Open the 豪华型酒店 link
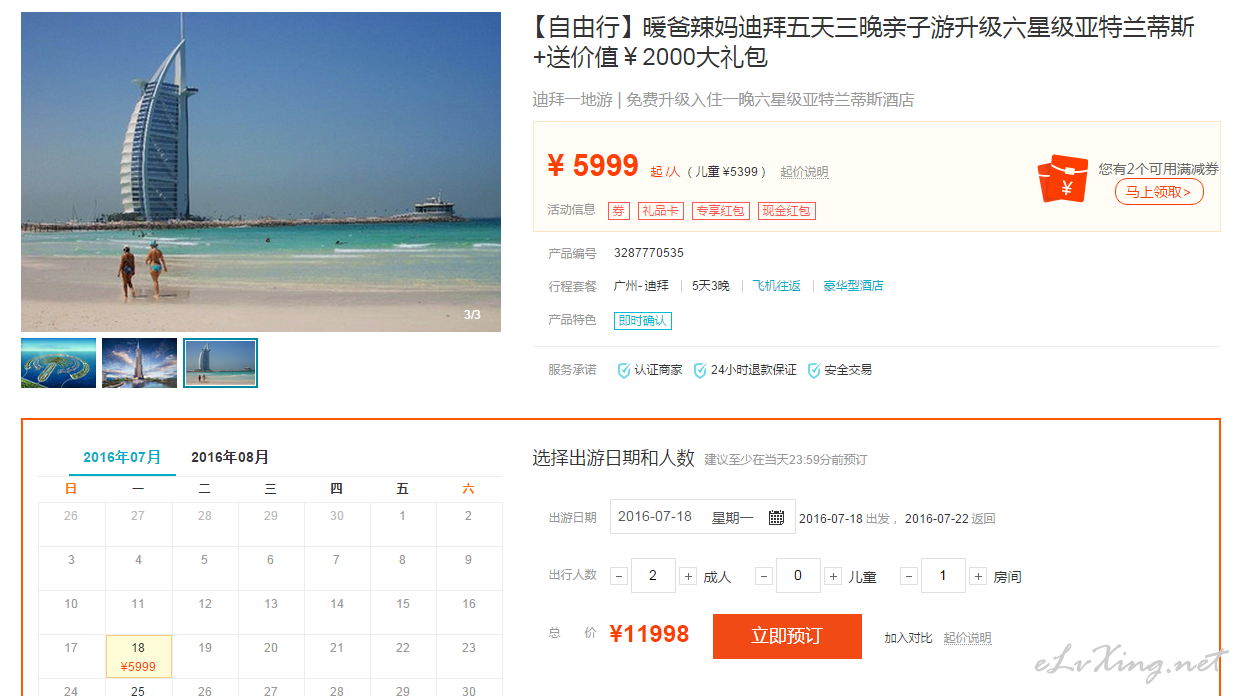This screenshot has height=696, width=1239. 853,286
